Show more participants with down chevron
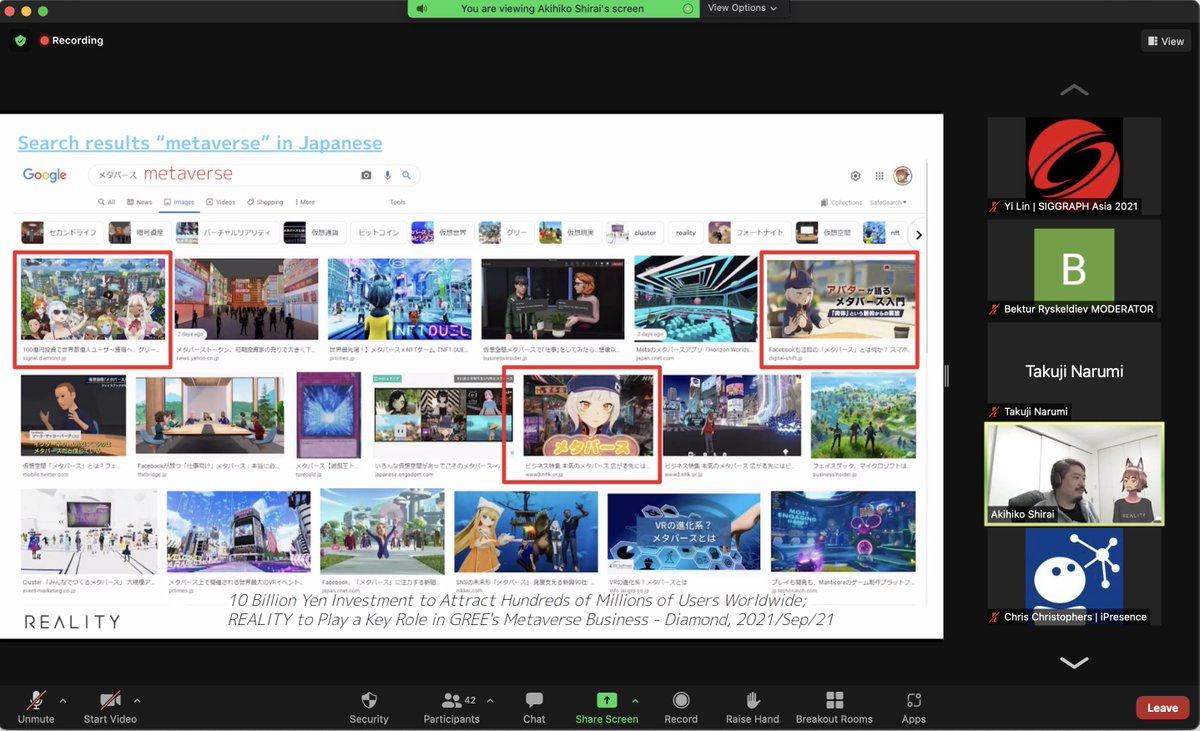 click(1074, 662)
